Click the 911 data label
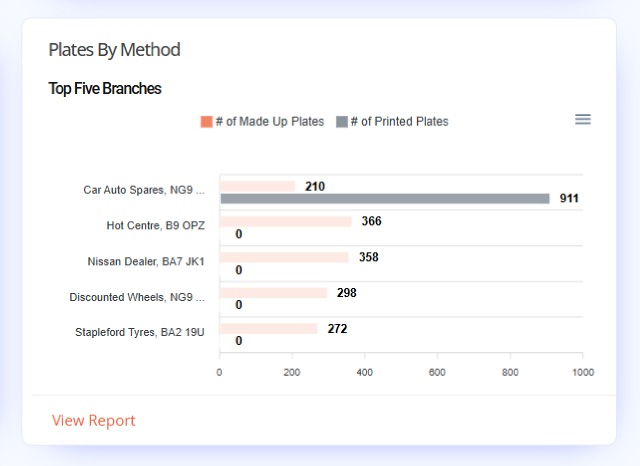 [569, 199]
